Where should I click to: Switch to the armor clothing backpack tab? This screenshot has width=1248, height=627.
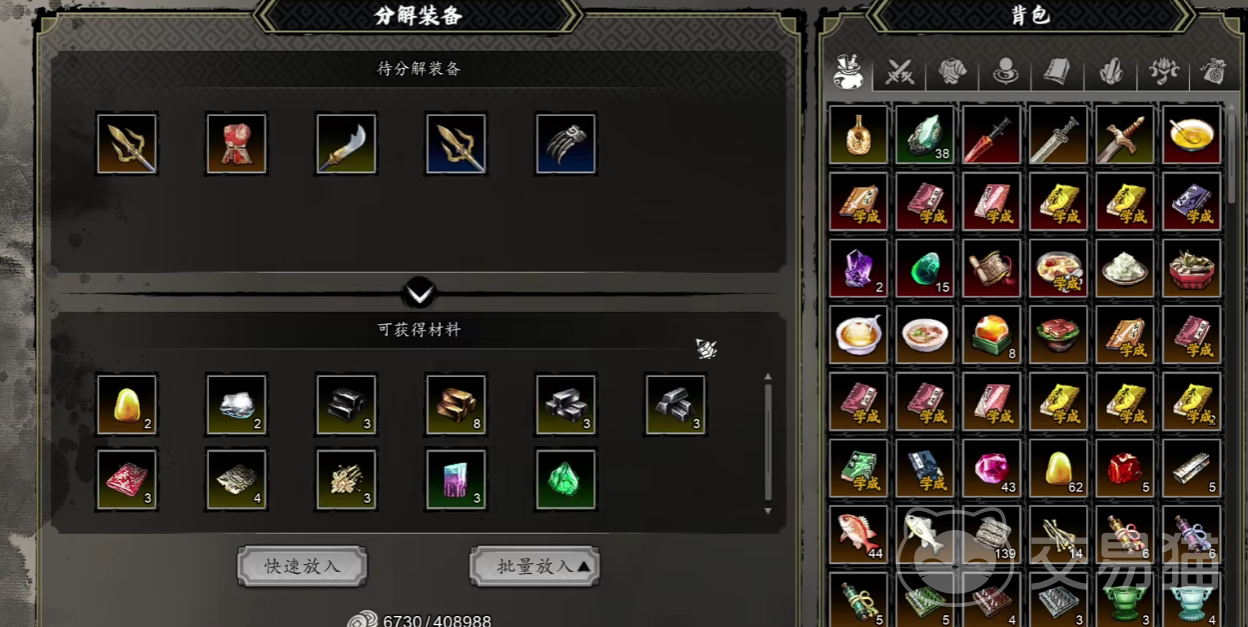(952, 72)
